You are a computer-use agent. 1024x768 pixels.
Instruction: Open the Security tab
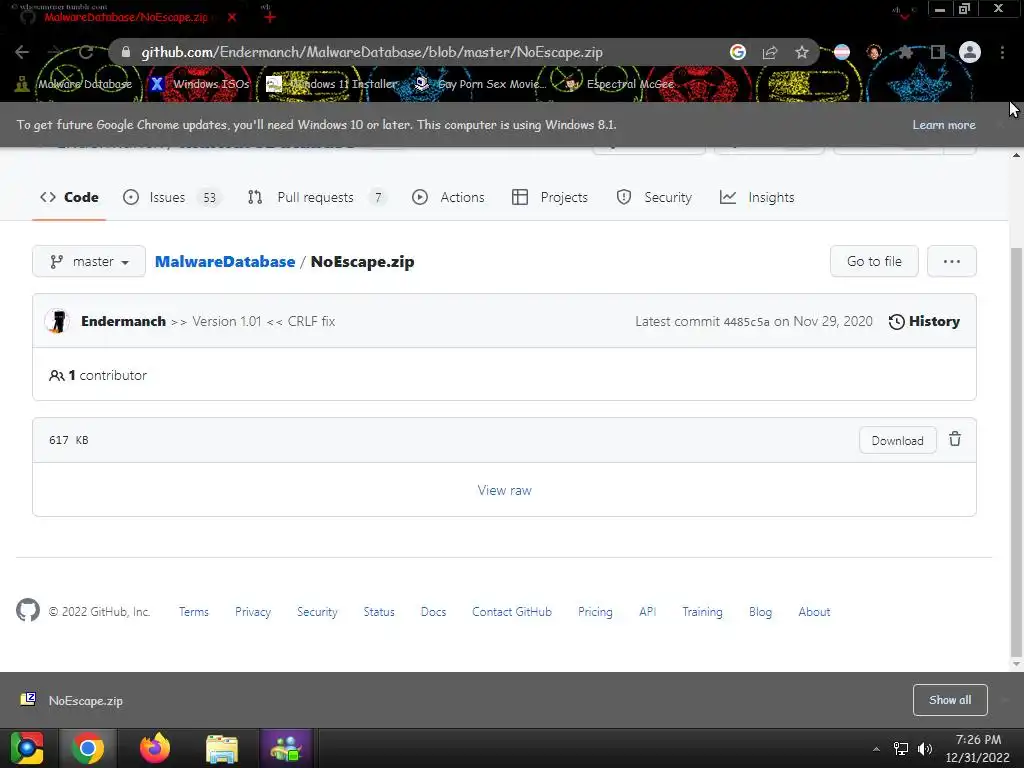coord(654,197)
